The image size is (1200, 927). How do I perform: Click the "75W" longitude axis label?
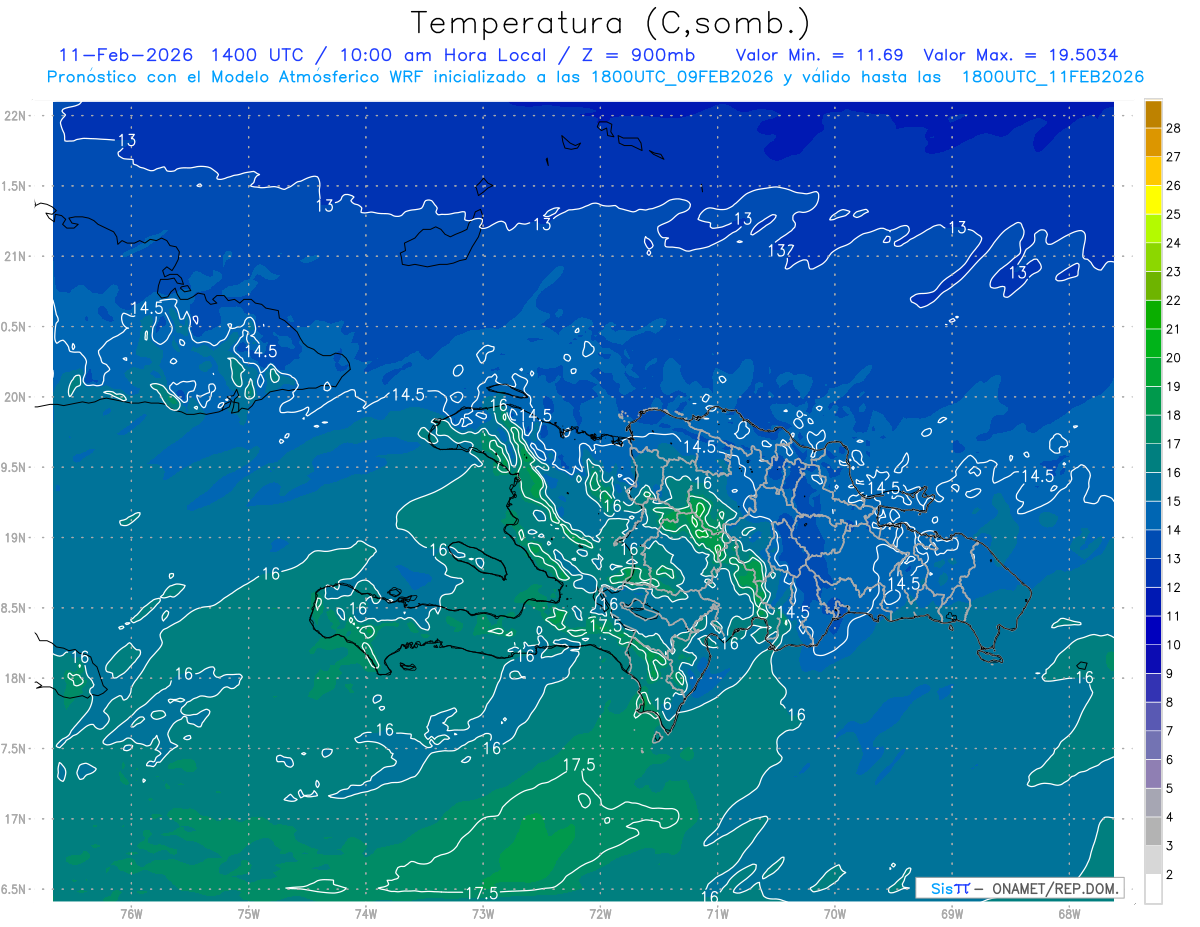point(248,914)
